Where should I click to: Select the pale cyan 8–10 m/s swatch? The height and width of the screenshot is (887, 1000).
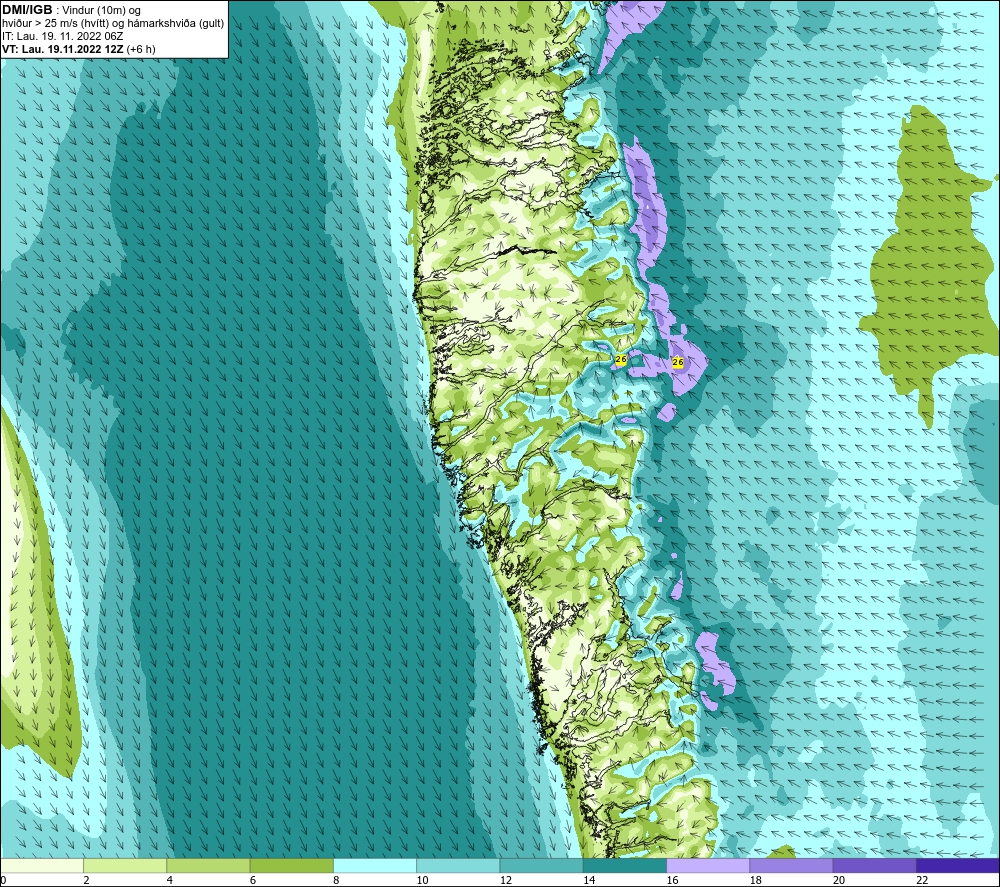375,865
